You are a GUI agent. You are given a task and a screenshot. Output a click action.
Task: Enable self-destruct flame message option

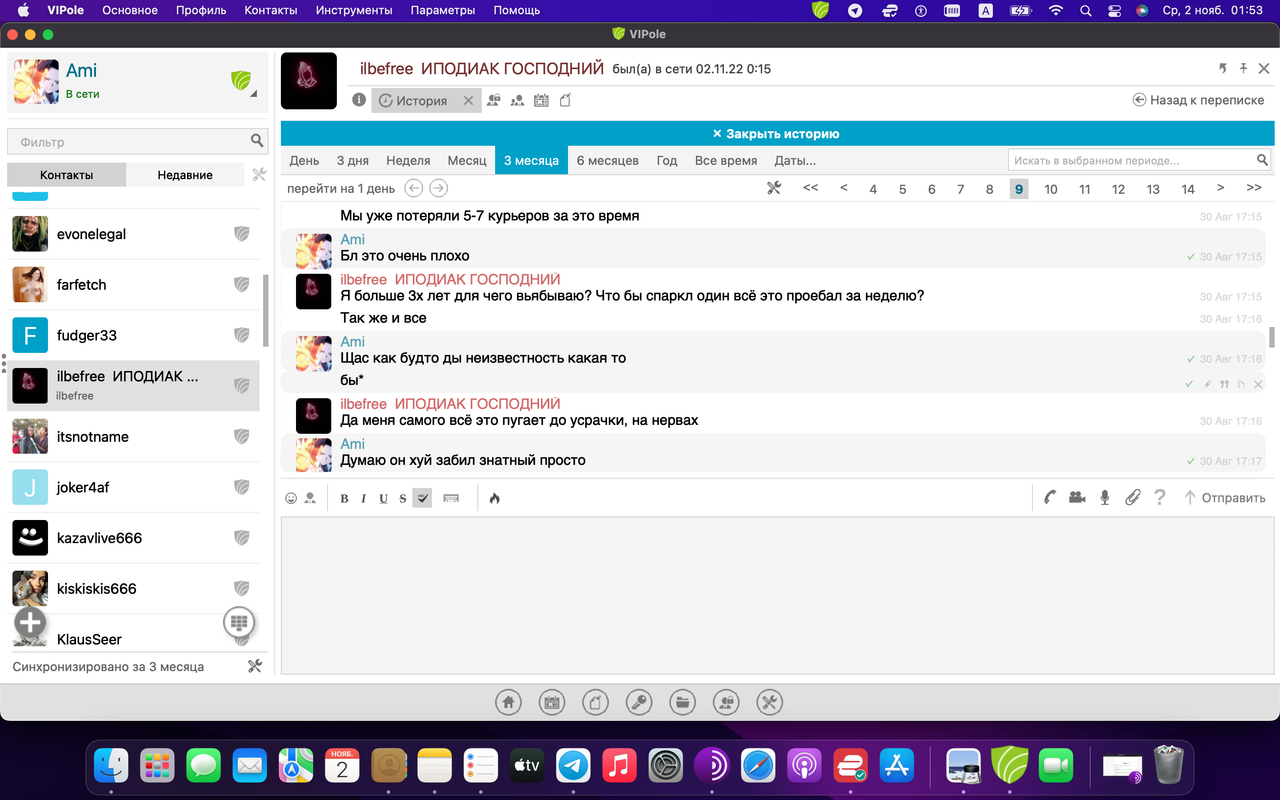pyautogui.click(x=494, y=498)
